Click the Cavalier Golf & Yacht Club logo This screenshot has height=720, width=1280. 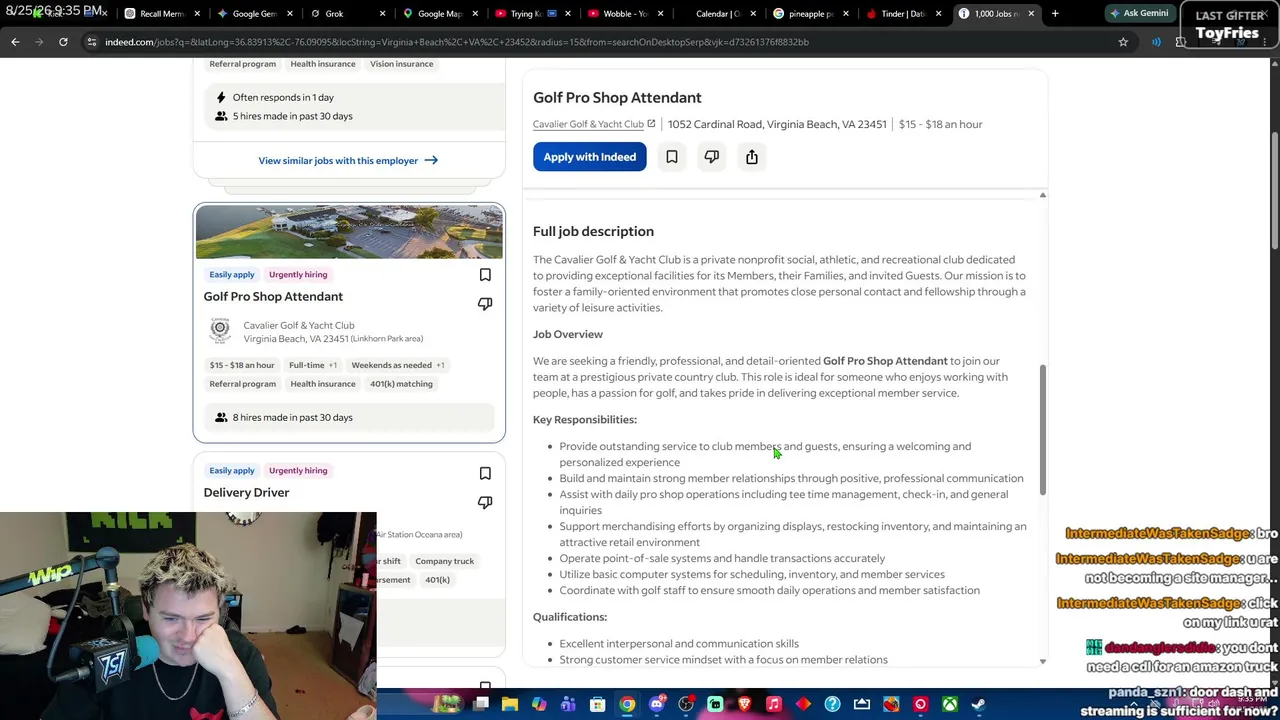(x=220, y=331)
